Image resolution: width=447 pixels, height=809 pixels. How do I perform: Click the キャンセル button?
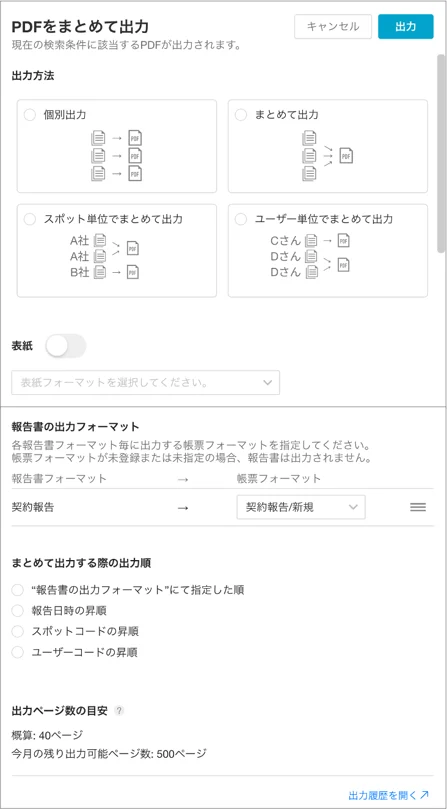pyautogui.click(x=333, y=26)
